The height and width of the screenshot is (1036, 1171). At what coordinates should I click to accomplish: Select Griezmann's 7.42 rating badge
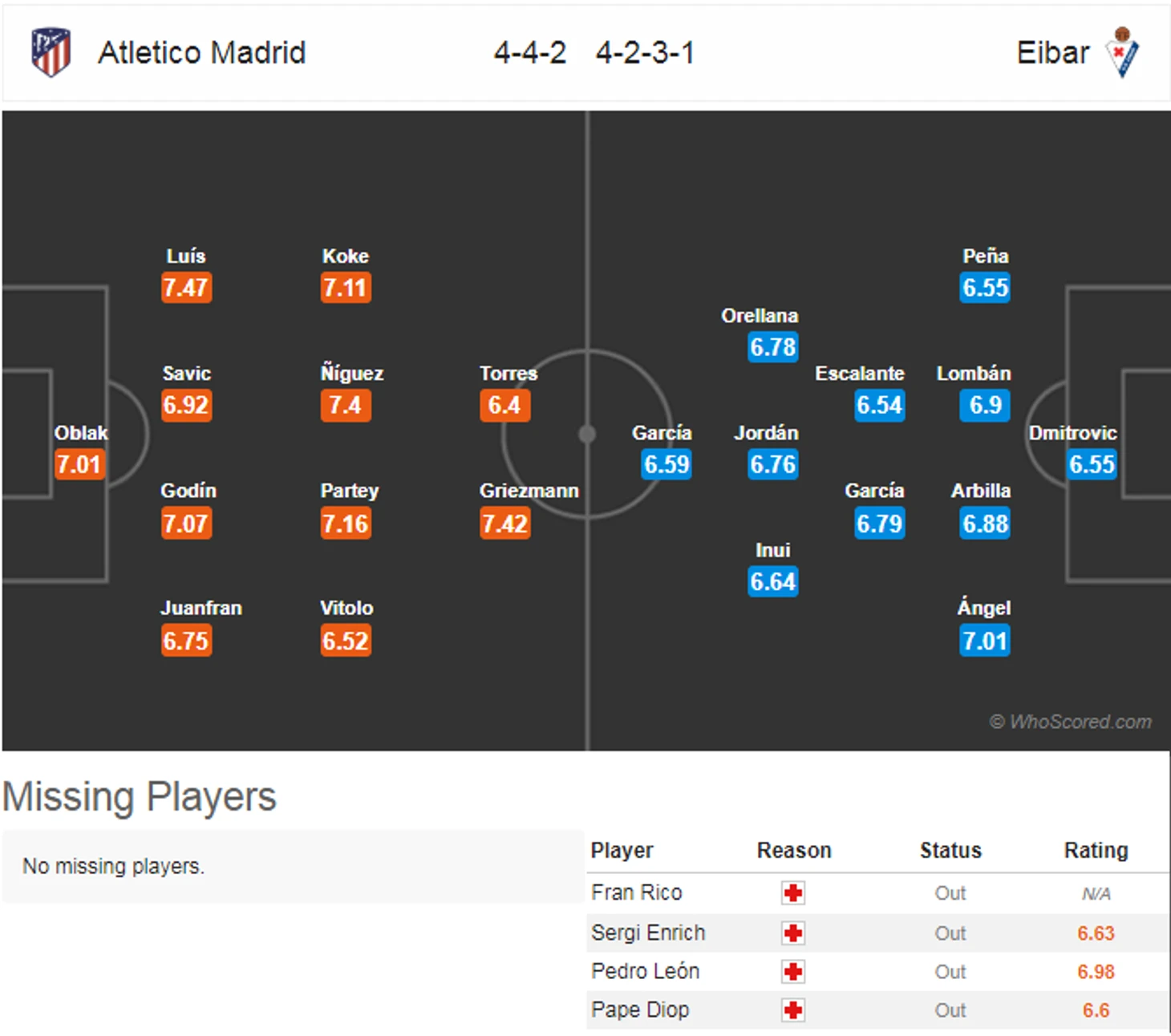tap(505, 524)
